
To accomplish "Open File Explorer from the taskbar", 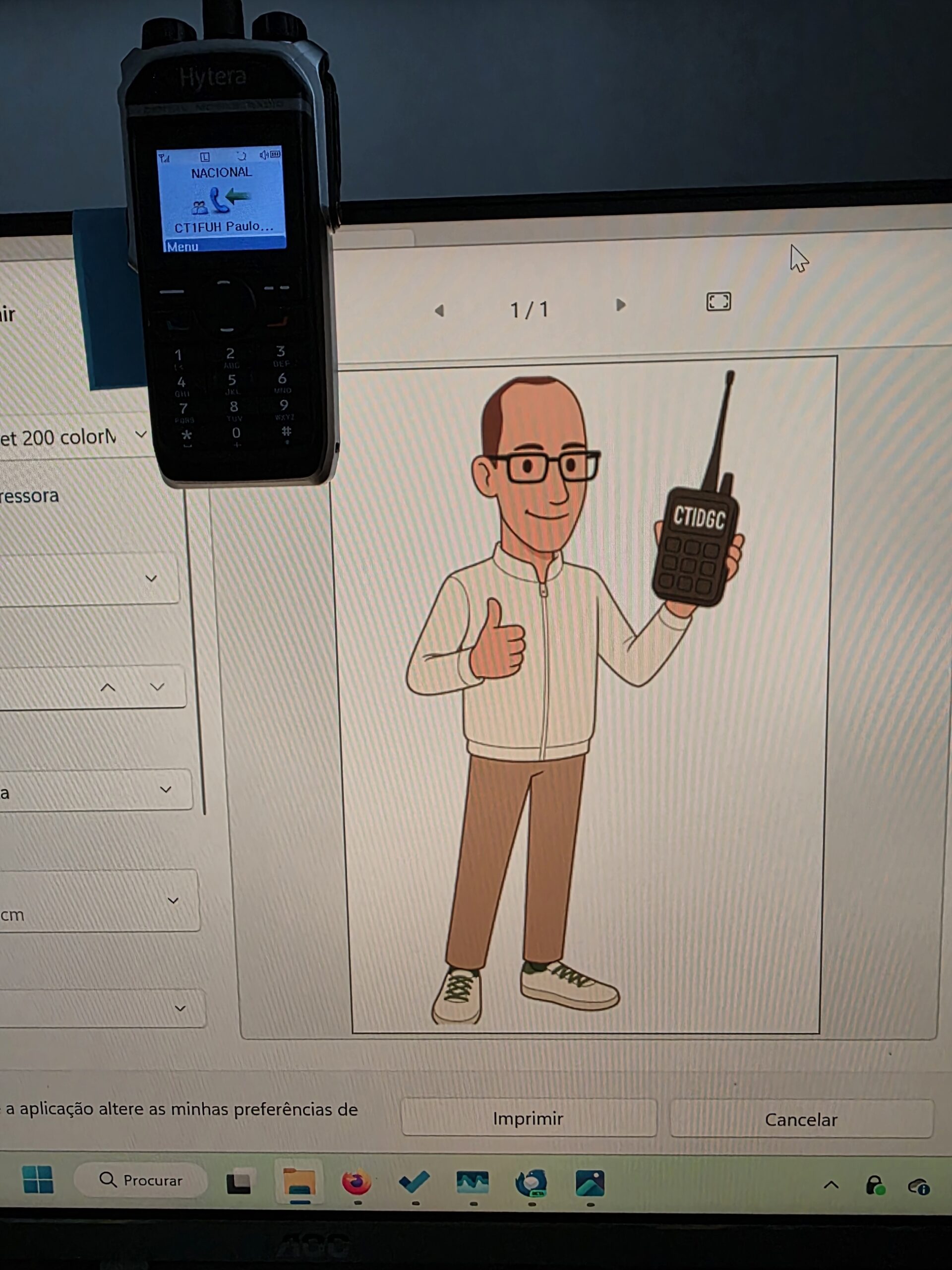I will point(299,1183).
